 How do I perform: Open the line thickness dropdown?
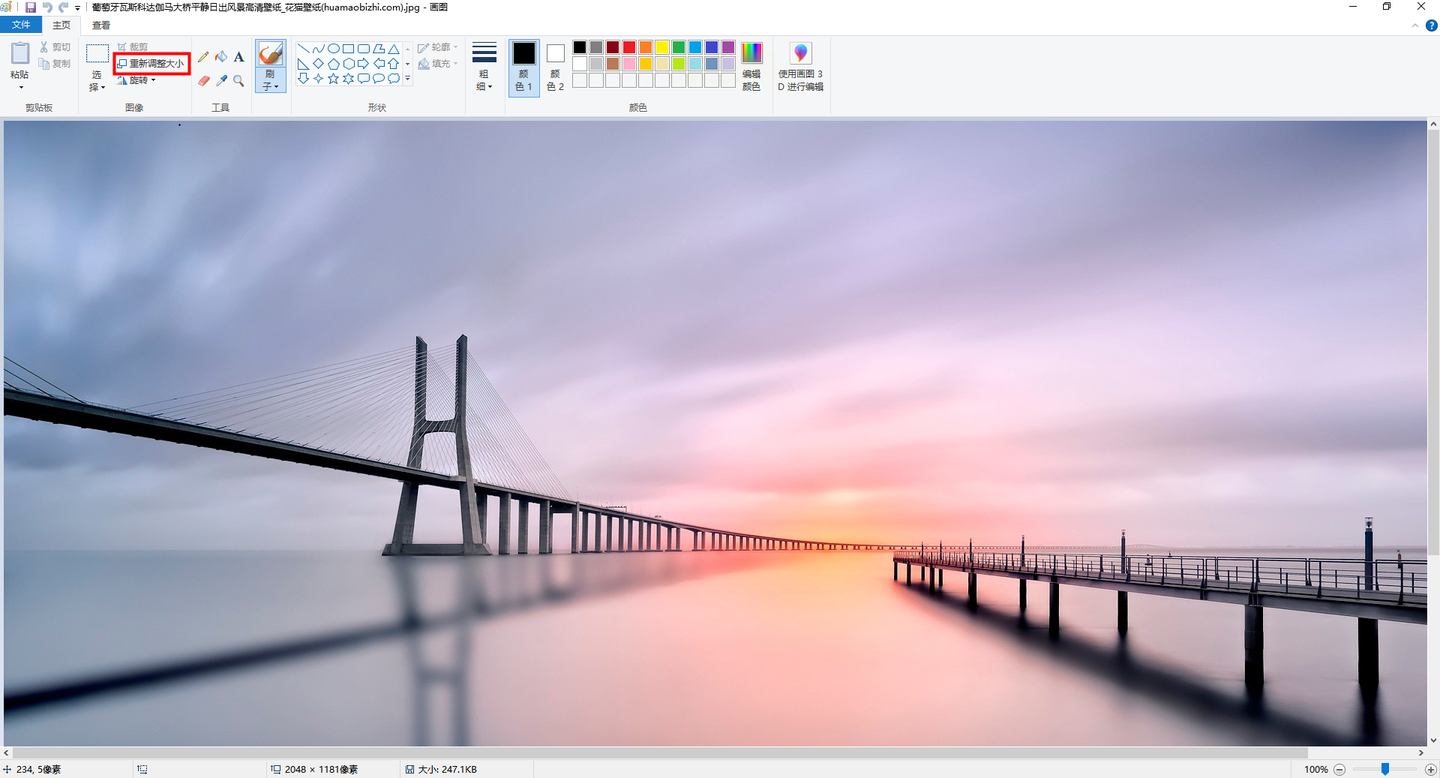coord(484,67)
